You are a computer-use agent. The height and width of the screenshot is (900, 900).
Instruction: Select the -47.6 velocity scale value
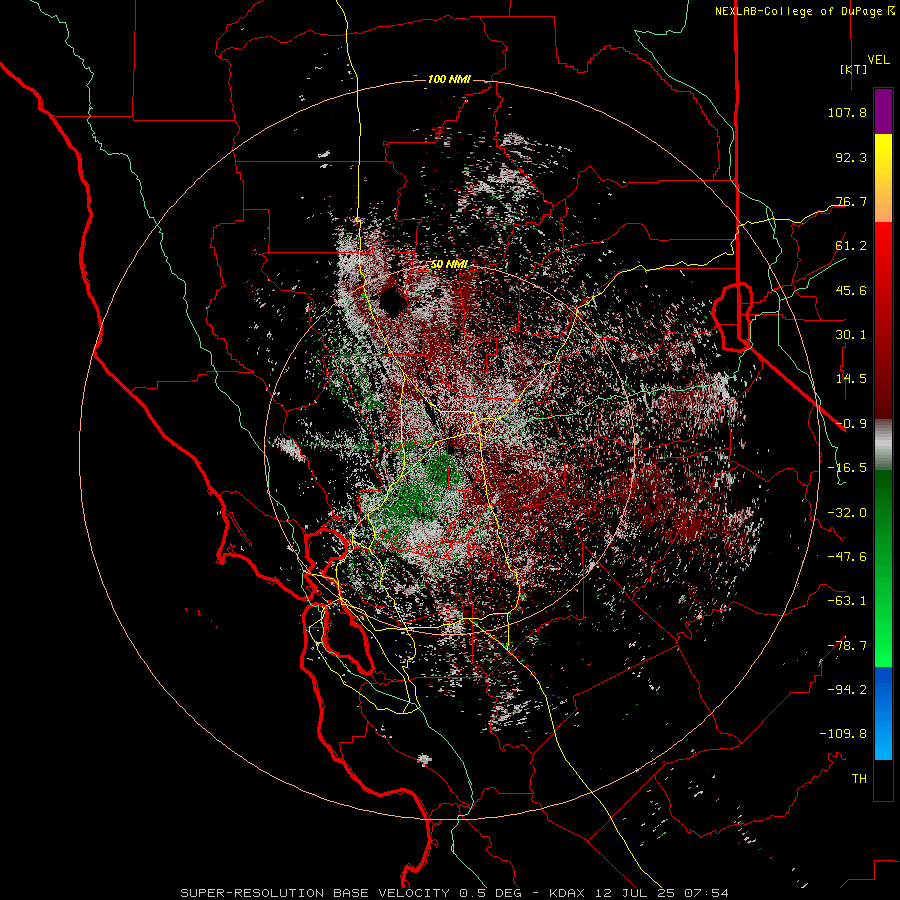[847, 557]
